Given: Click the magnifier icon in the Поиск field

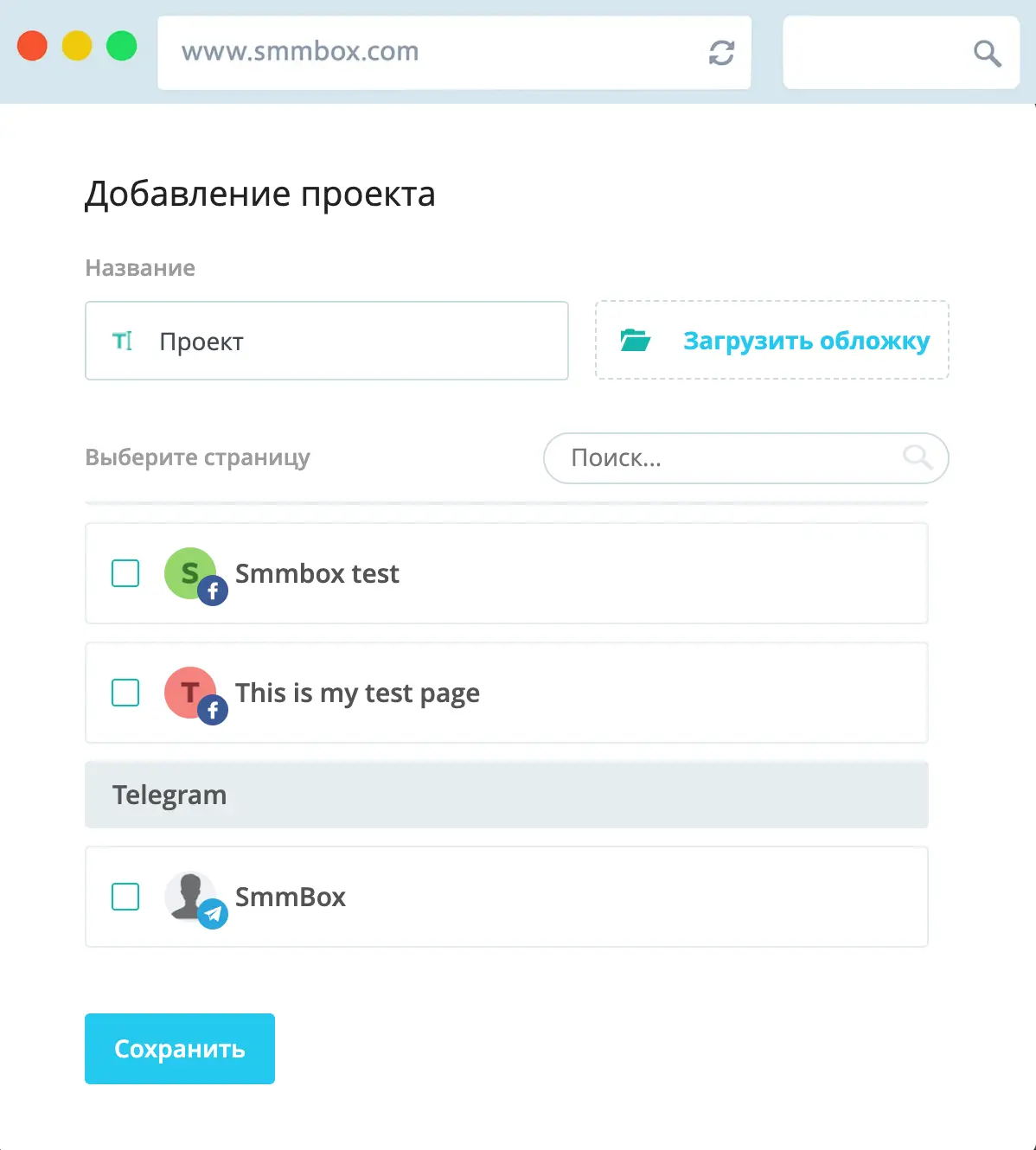Looking at the screenshot, I should pyautogui.click(x=918, y=457).
